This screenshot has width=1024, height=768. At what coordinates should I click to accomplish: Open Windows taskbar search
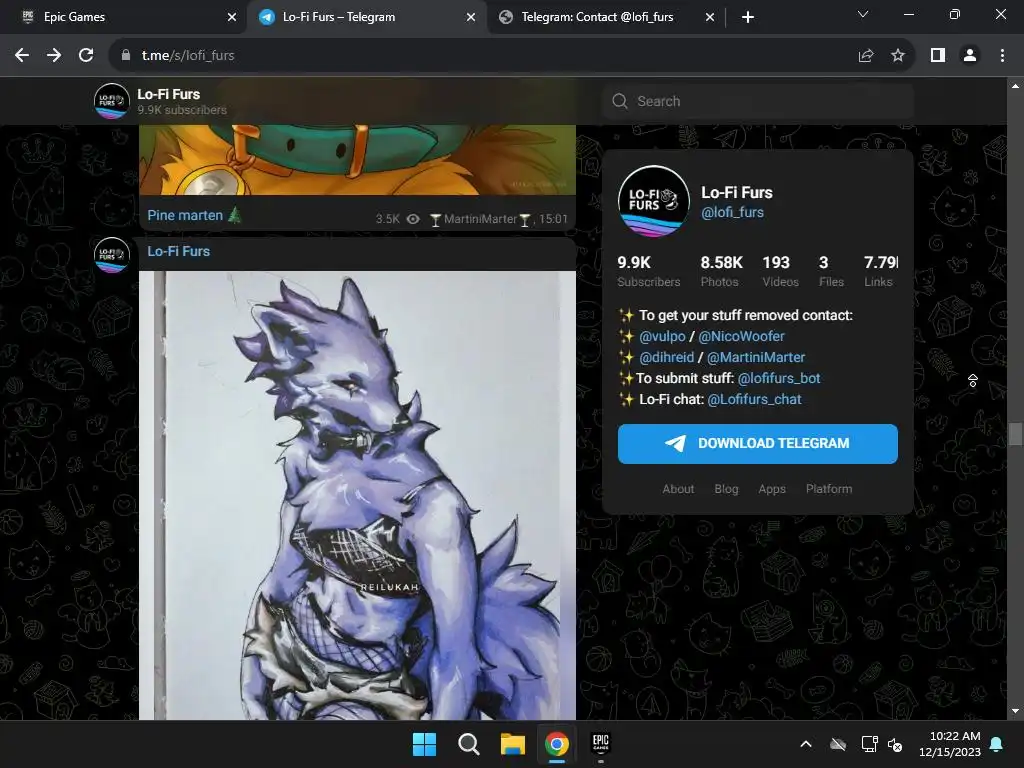click(468, 744)
